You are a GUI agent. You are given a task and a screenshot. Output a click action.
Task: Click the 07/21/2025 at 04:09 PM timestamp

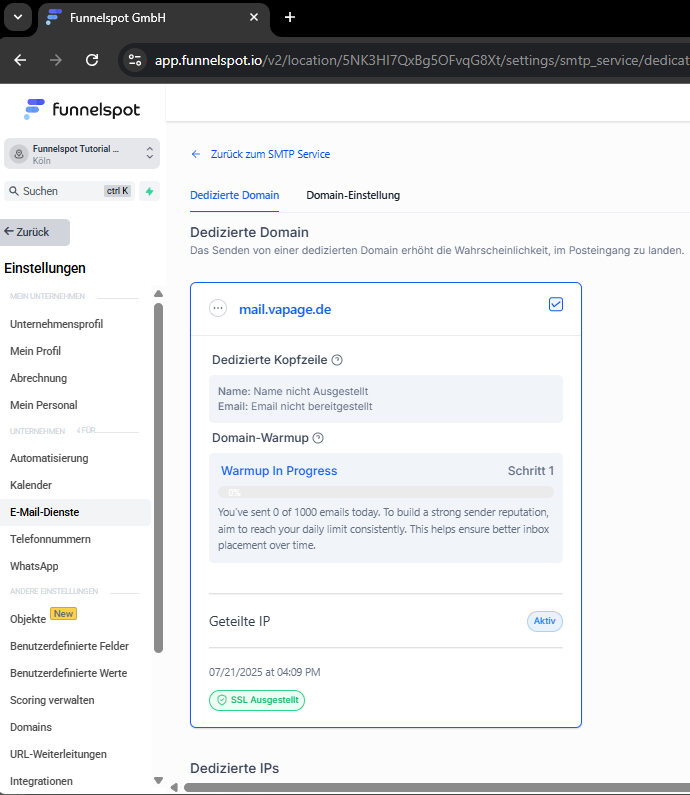tap(265, 672)
